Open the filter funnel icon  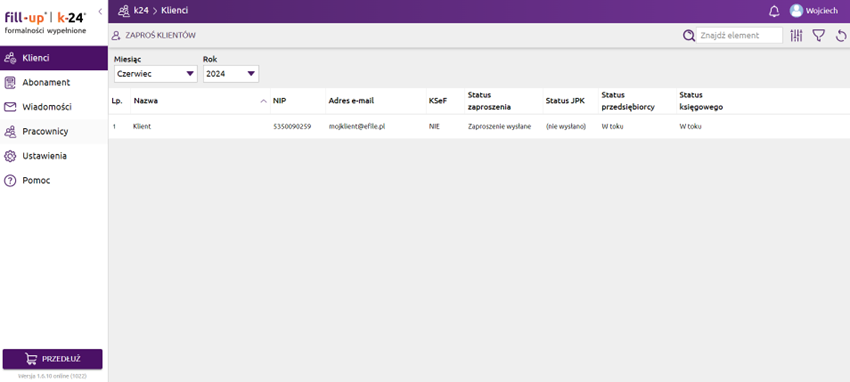[x=819, y=36]
